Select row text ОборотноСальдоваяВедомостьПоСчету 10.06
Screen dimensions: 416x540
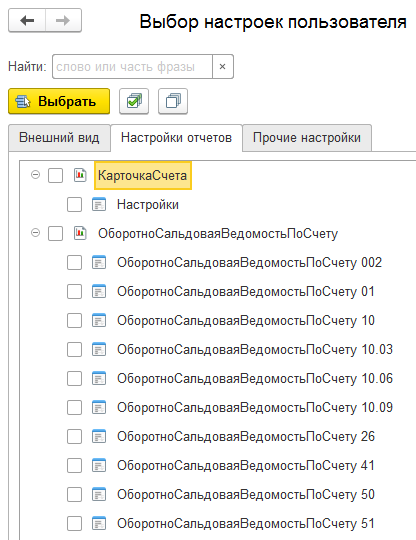point(255,378)
